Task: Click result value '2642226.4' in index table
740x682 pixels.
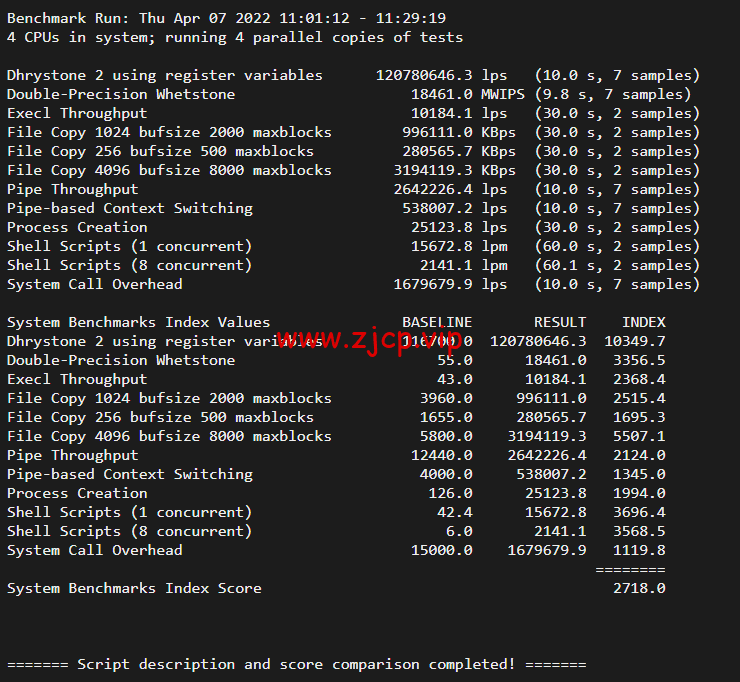Action: (x=547, y=455)
